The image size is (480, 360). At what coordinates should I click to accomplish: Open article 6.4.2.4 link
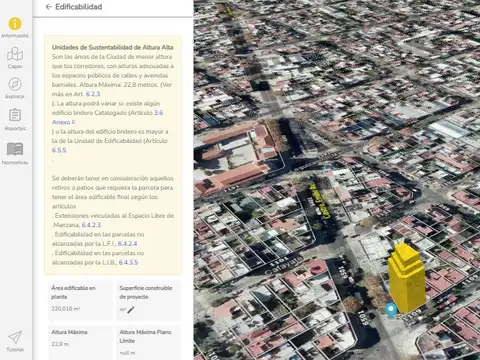[127, 244]
